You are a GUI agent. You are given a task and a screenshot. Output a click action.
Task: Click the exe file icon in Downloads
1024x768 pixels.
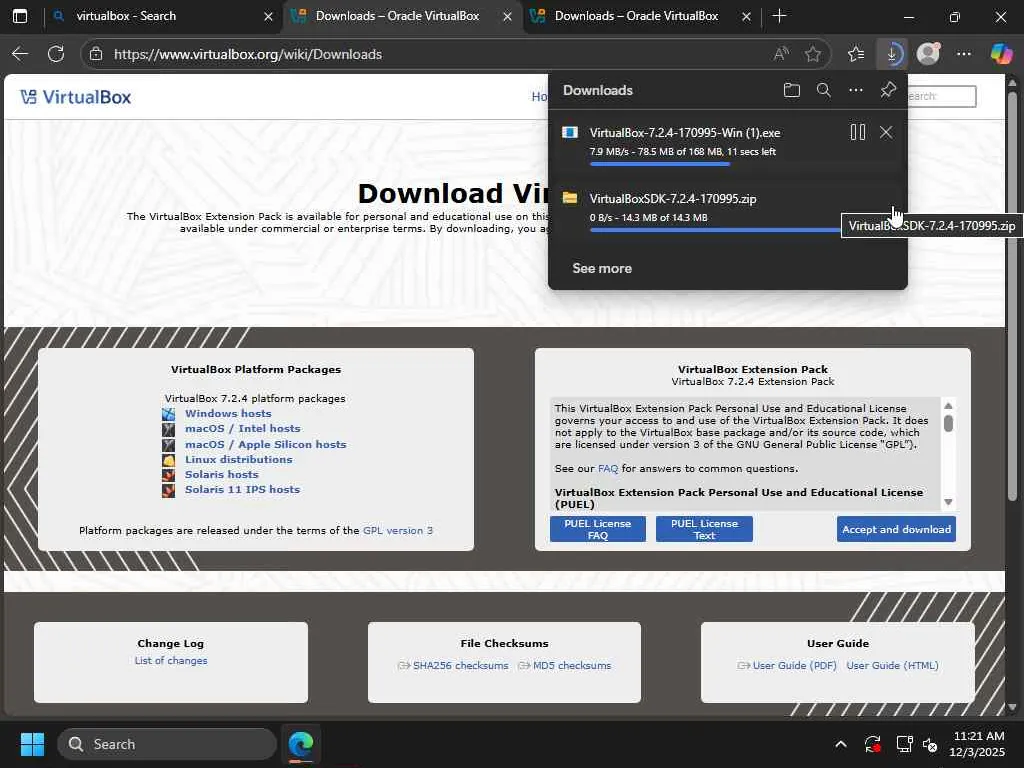pyautogui.click(x=570, y=133)
